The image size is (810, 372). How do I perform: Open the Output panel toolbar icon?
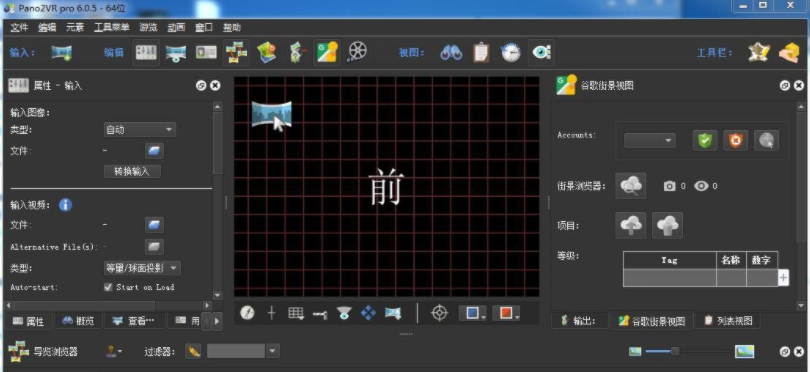(297, 53)
